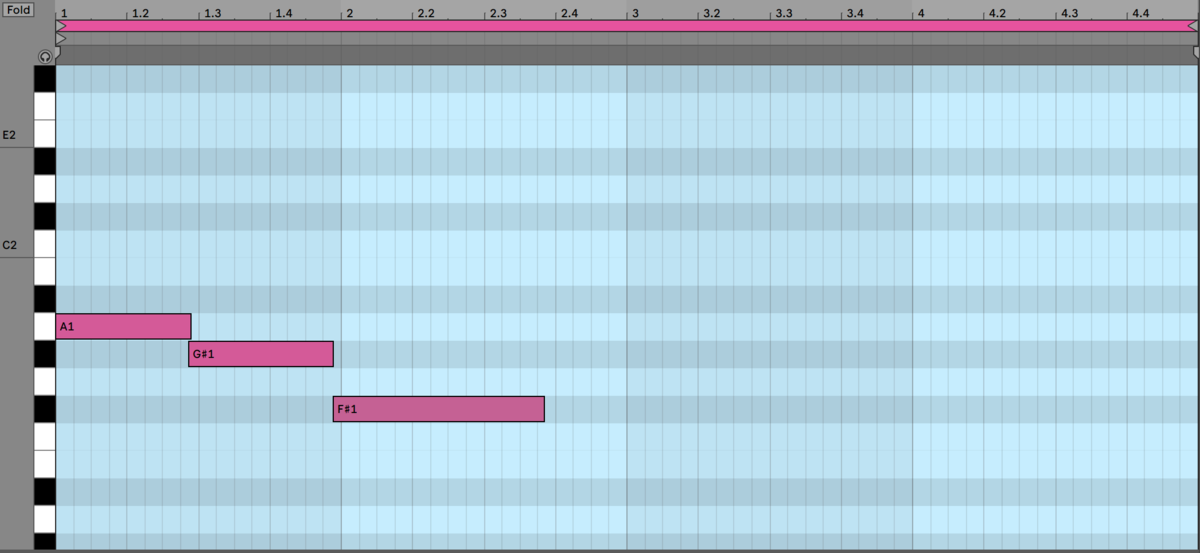The height and width of the screenshot is (553, 1200).
Task: Click beat marker 2.2 in the ruler
Action: (426, 14)
